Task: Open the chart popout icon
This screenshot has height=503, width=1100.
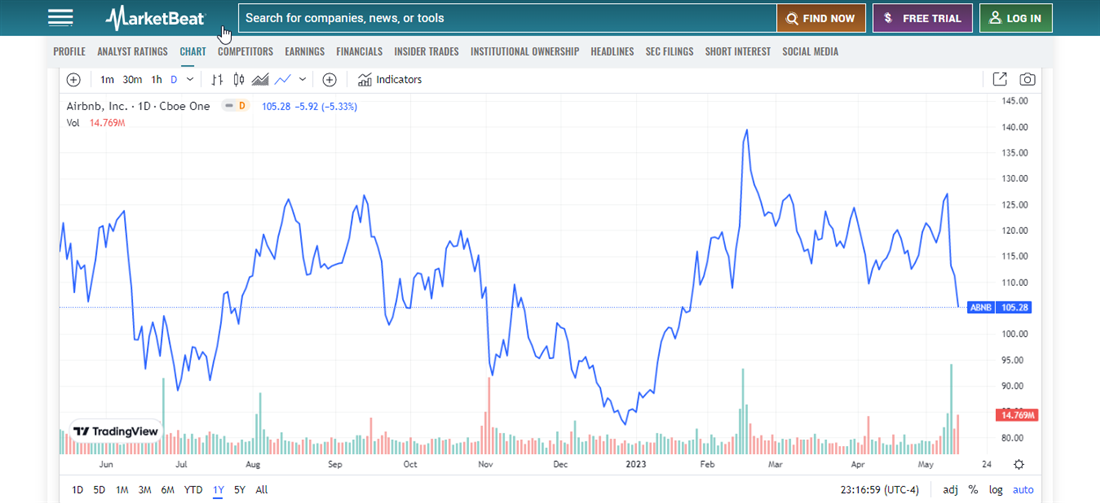Action: 999,80
